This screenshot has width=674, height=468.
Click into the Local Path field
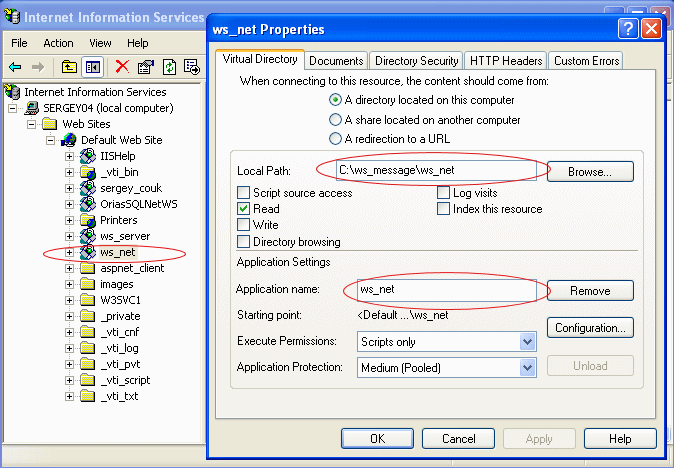pos(436,170)
